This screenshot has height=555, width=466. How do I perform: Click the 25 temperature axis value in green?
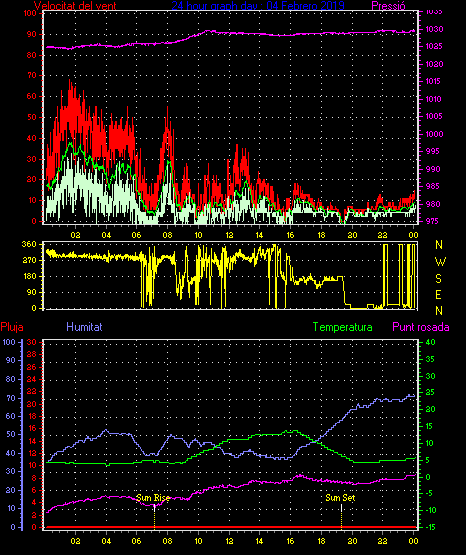[430, 393]
